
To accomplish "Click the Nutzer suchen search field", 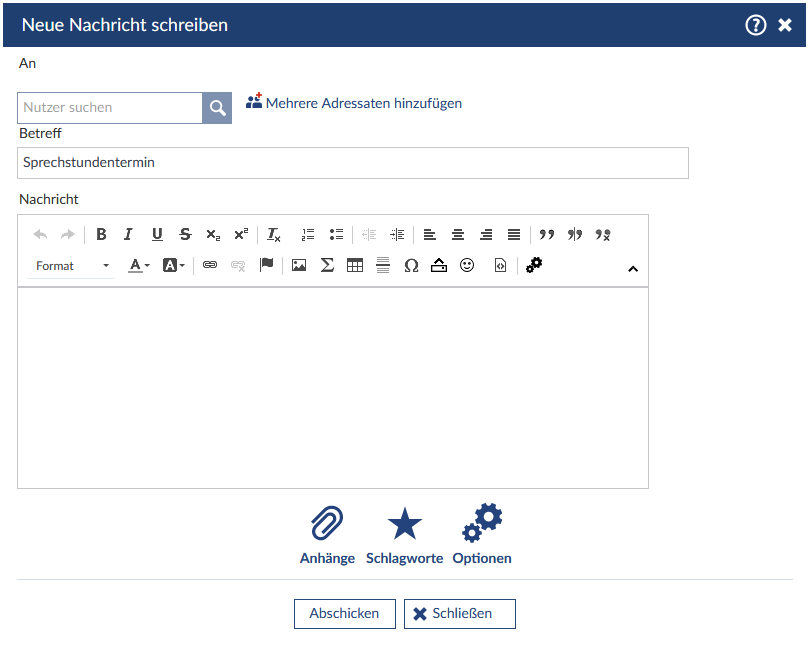I will 110,108.
